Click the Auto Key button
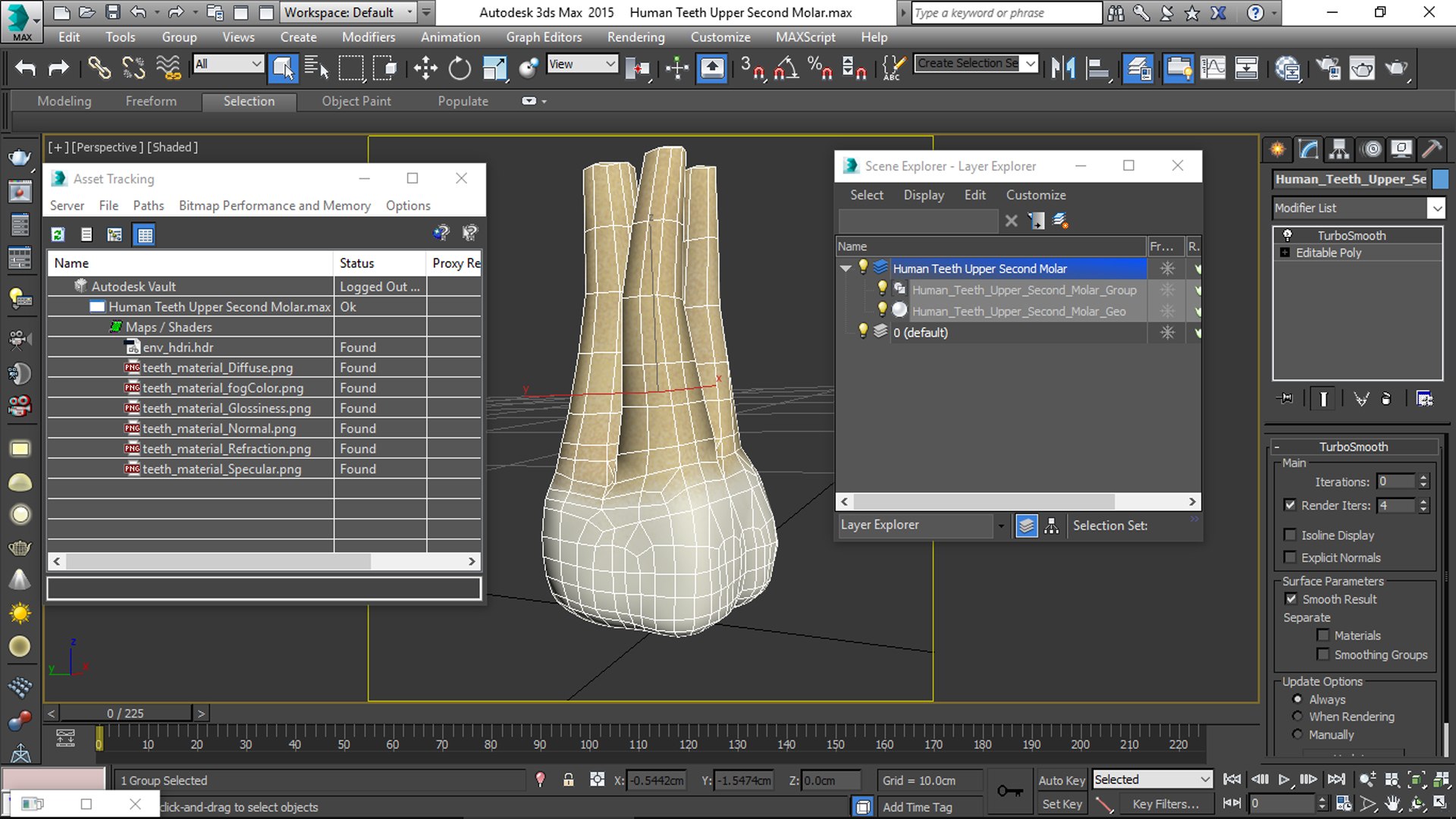 click(1062, 780)
